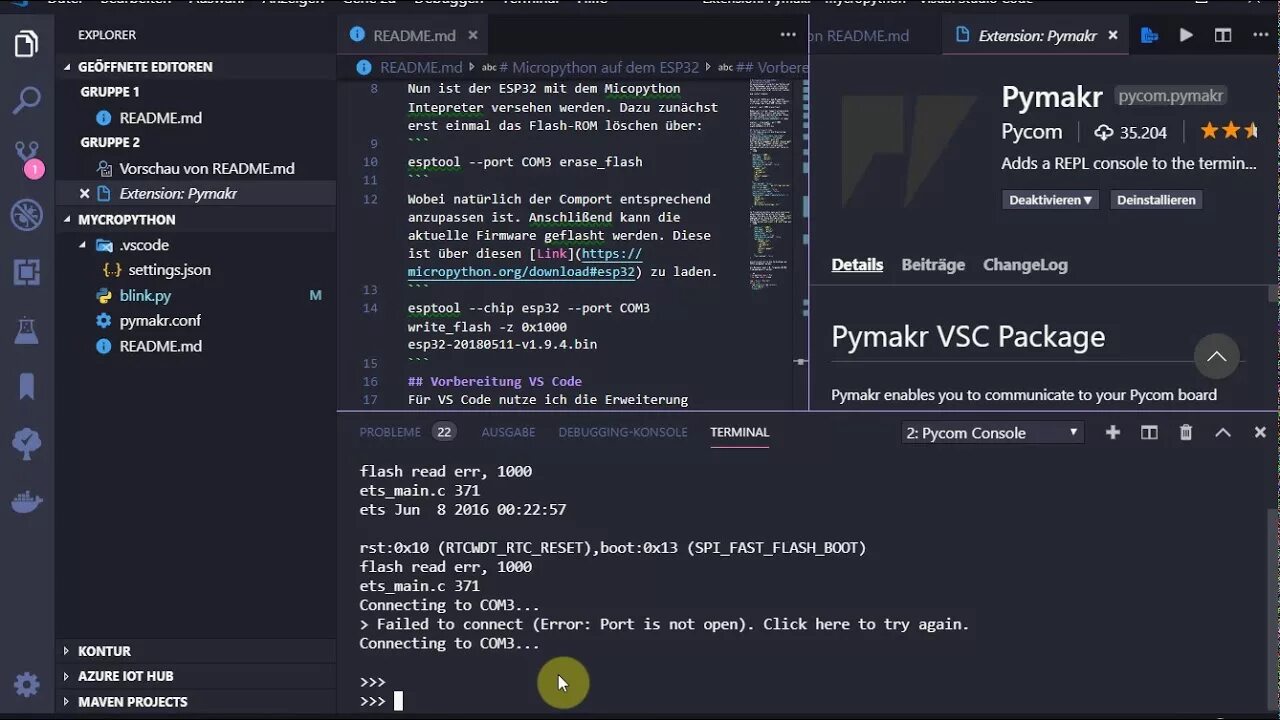Open the ChangeLog tab of Pymakr
This screenshot has width=1280, height=720.
tap(1025, 265)
